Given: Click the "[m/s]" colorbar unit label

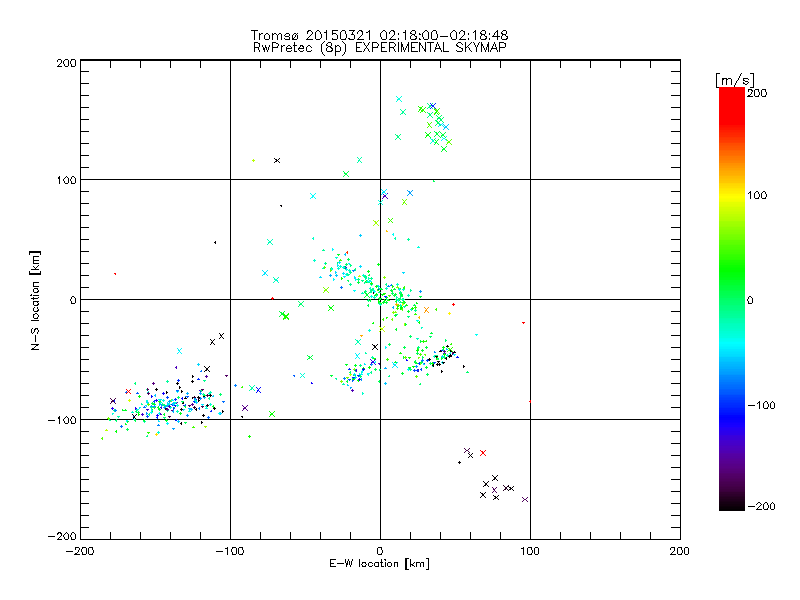Looking at the screenshot, I should click(x=735, y=80).
